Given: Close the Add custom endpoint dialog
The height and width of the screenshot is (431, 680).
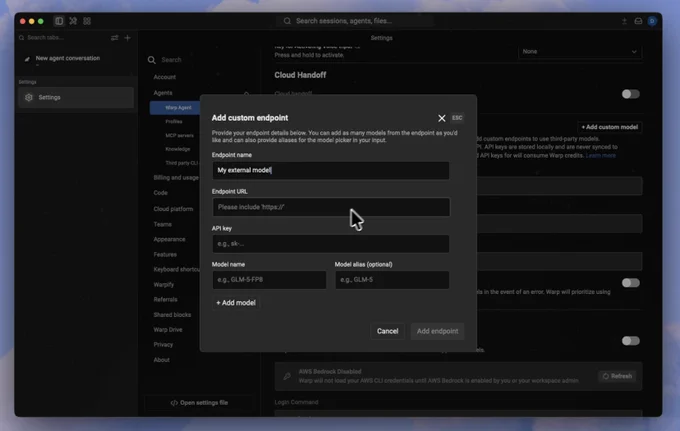Looking at the screenshot, I should 441,118.
